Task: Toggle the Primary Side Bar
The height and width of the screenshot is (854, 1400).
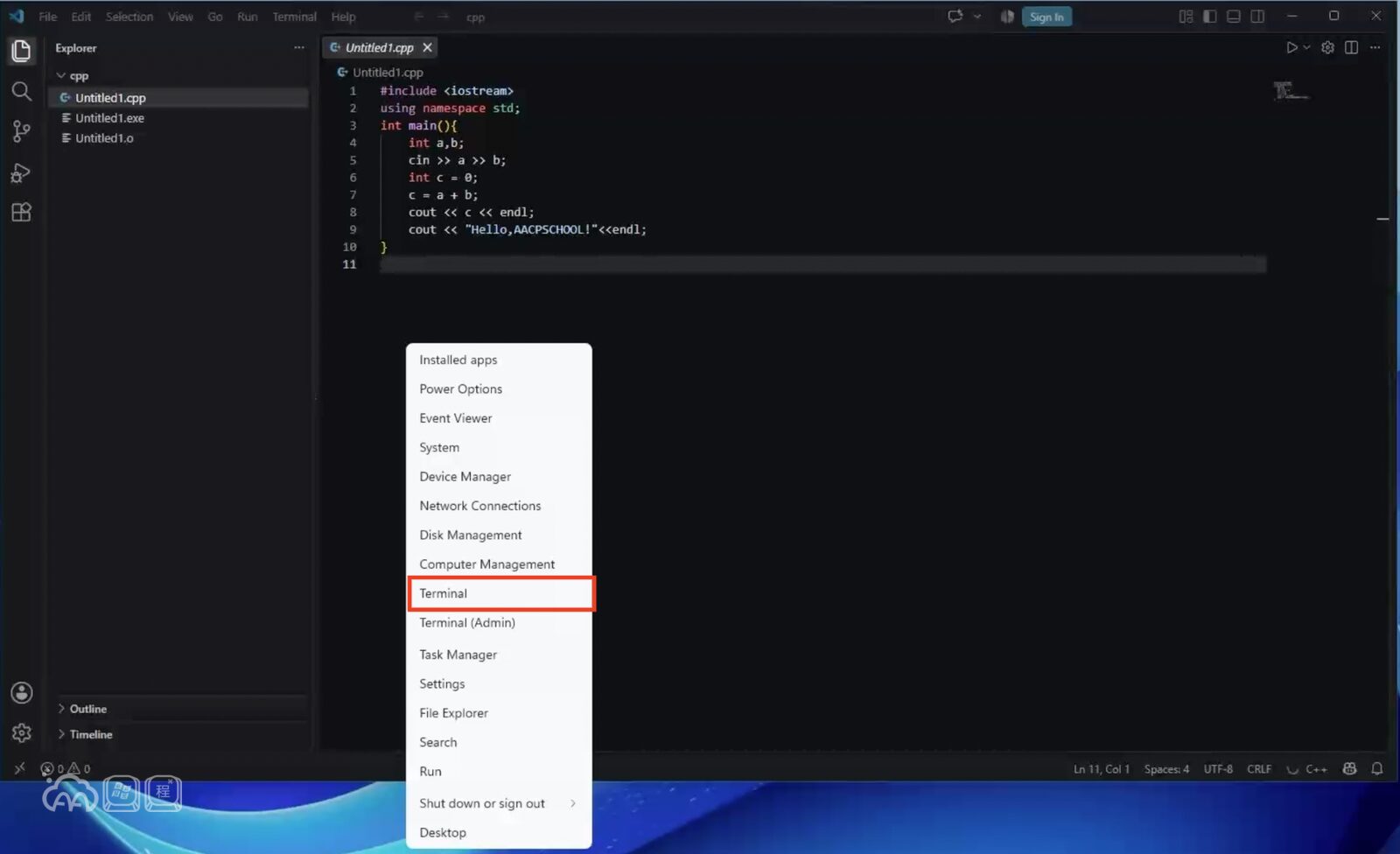Action: [1209, 17]
